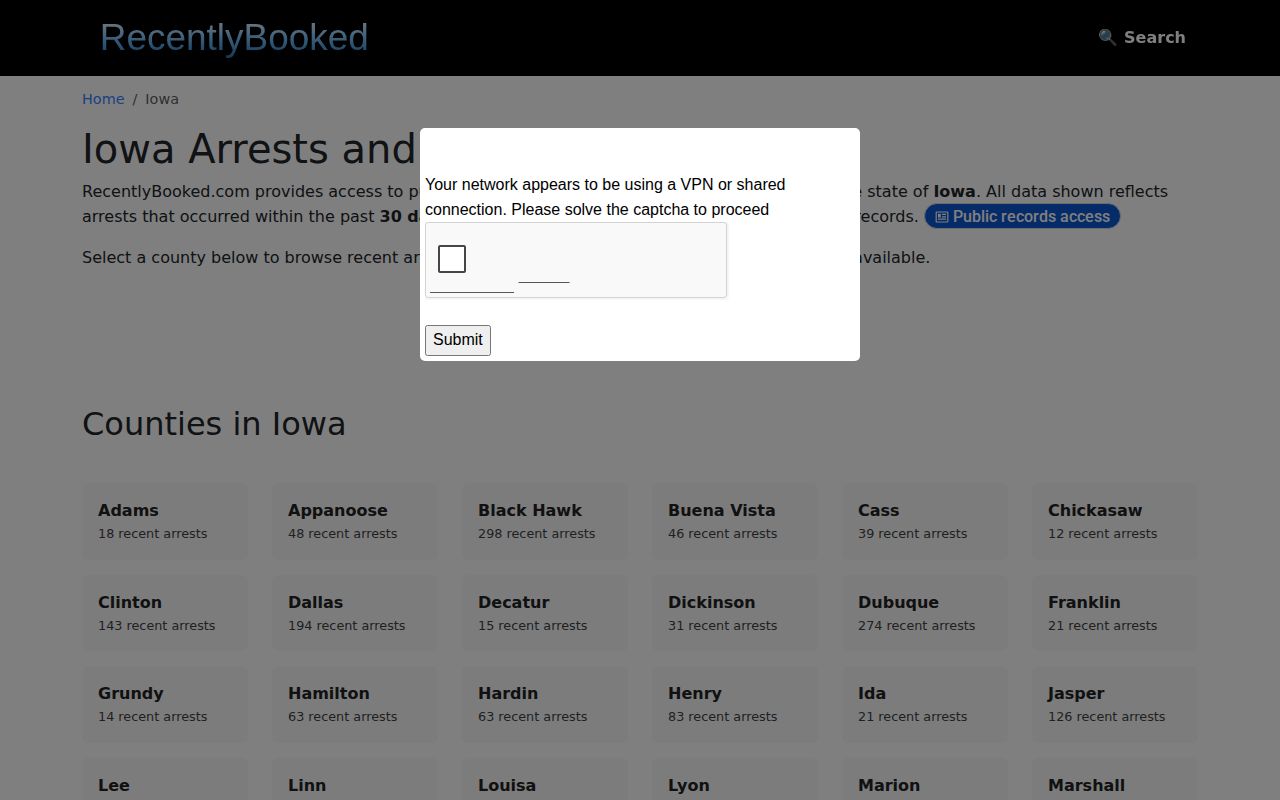Image resolution: width=1280 pixels, height=800 pixels.
Task: Open Clinton county arrests
Action: 165,613
